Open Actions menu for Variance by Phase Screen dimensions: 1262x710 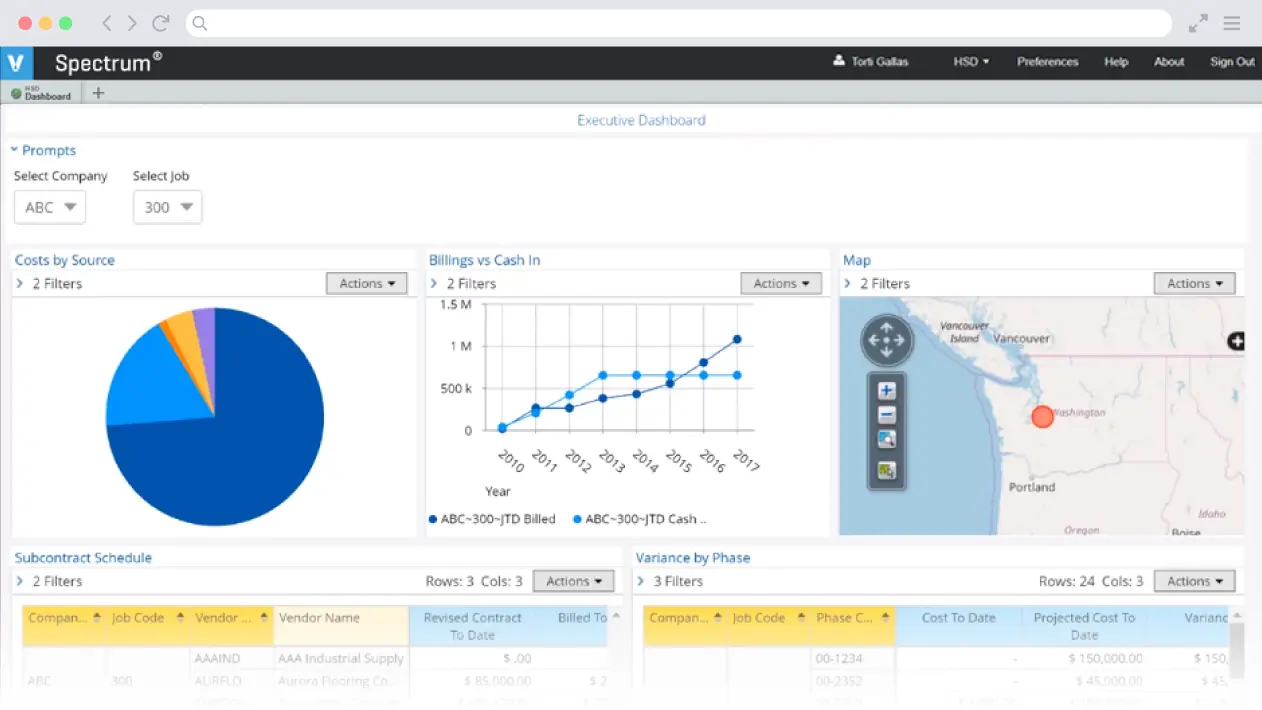click(1195, 581)
